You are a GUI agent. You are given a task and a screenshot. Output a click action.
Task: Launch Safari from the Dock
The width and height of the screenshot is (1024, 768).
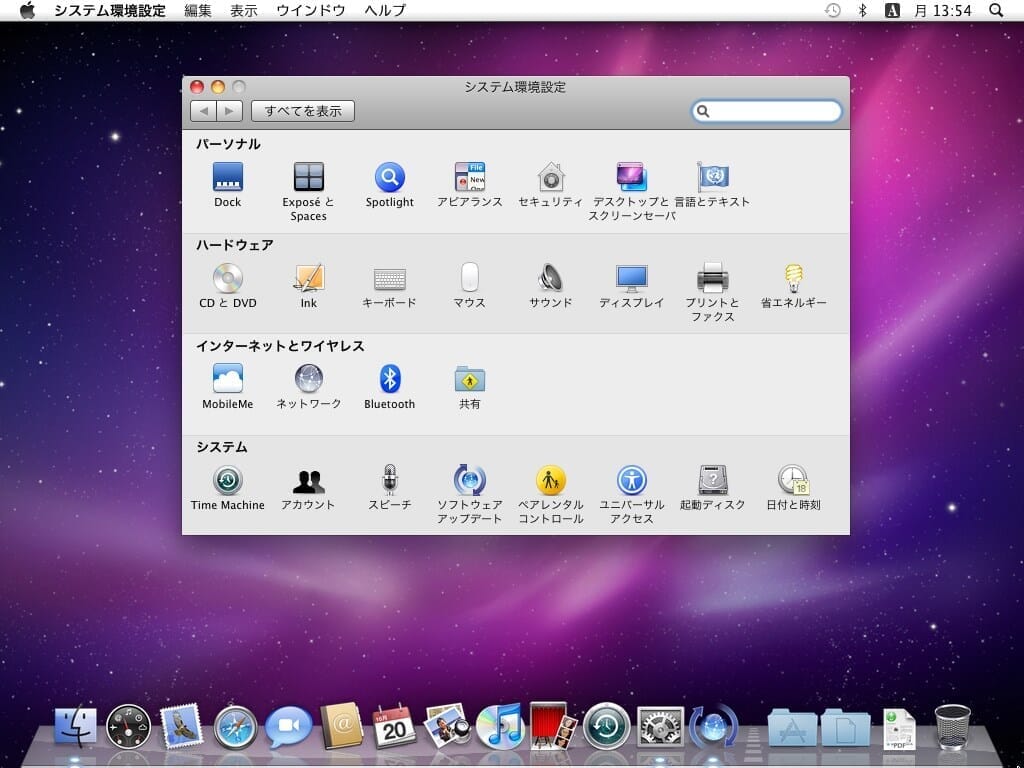235,726
